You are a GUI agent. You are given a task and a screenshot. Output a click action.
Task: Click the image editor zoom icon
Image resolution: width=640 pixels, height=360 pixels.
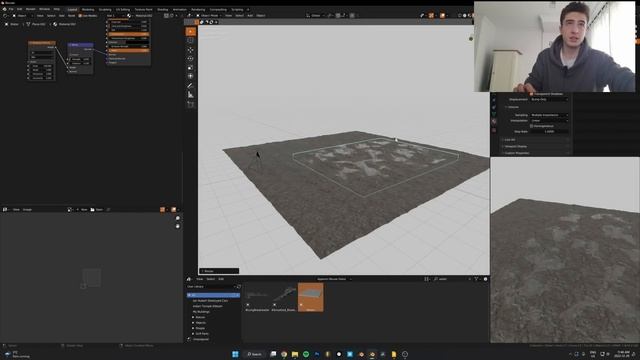pos(178,218)
